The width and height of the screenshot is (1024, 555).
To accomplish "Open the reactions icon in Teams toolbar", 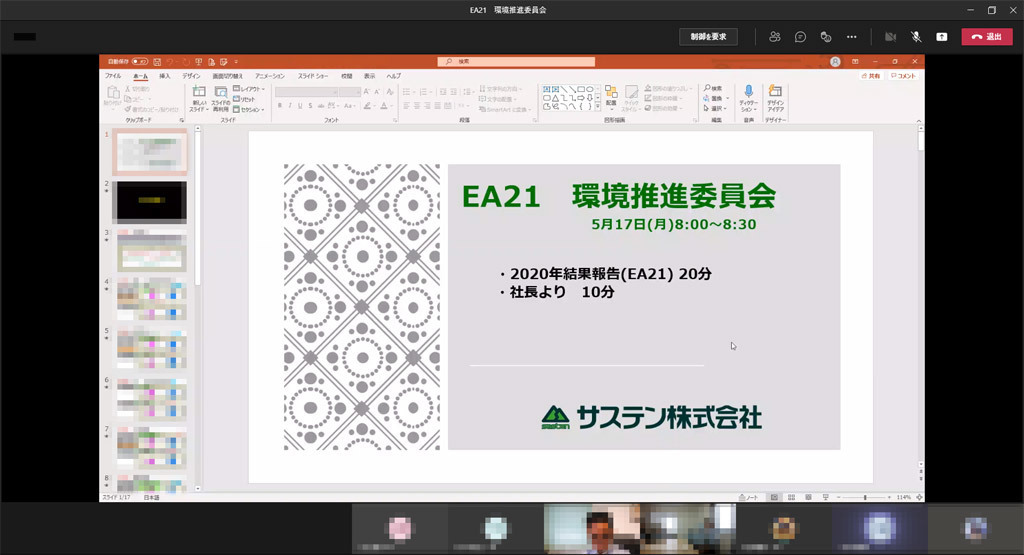I will pos(826,37).
